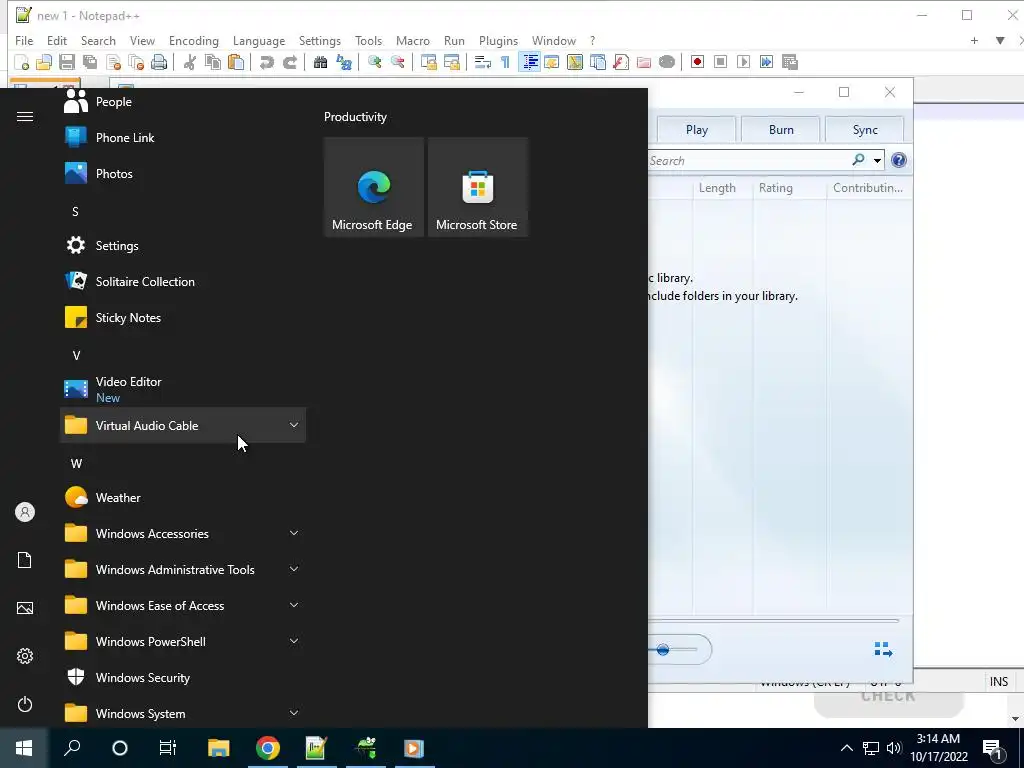
Task: Click the Open file icon in Notepad++
Action: [x=44, y=62]
